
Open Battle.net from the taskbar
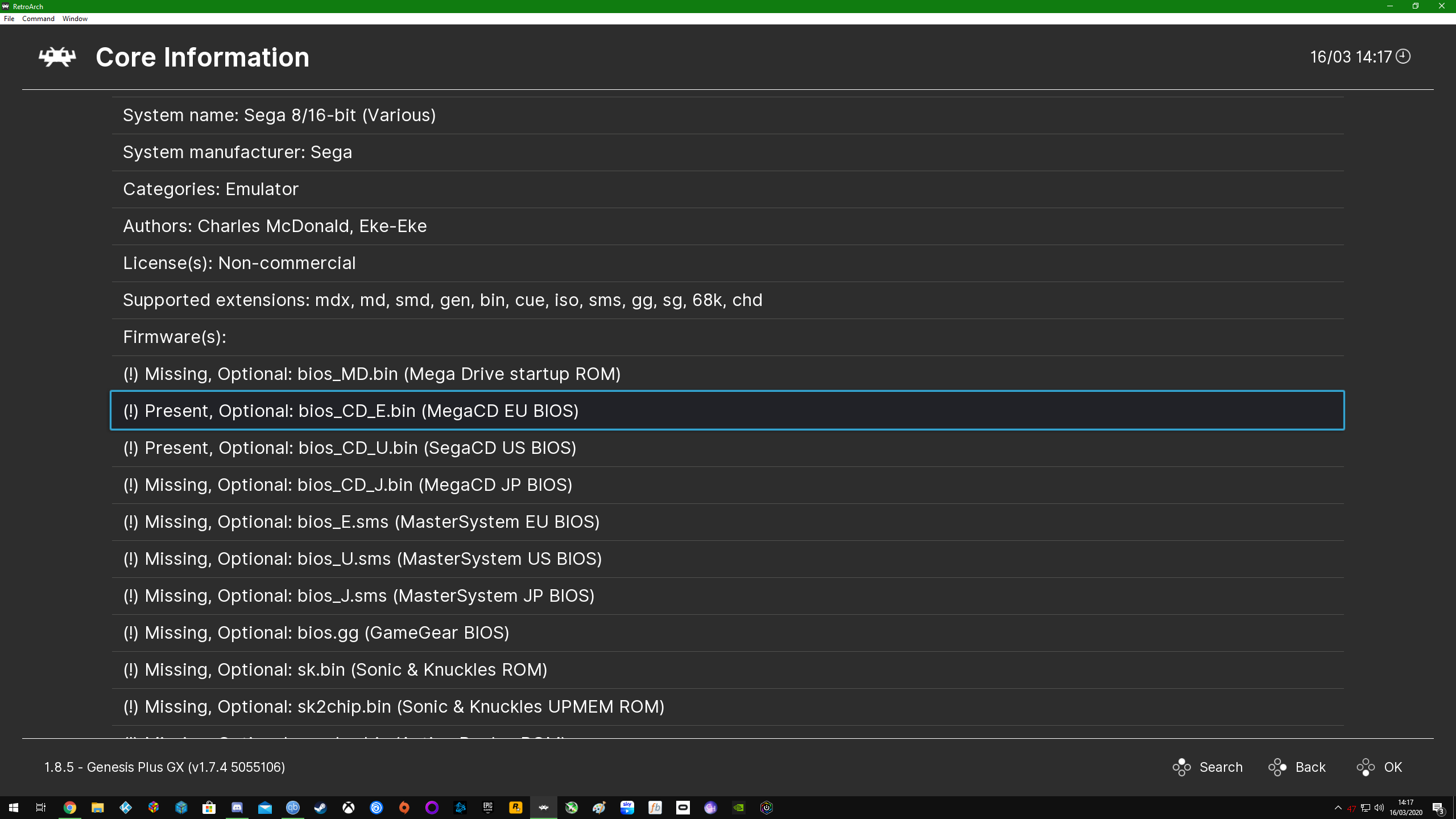[x=460, y=808]
